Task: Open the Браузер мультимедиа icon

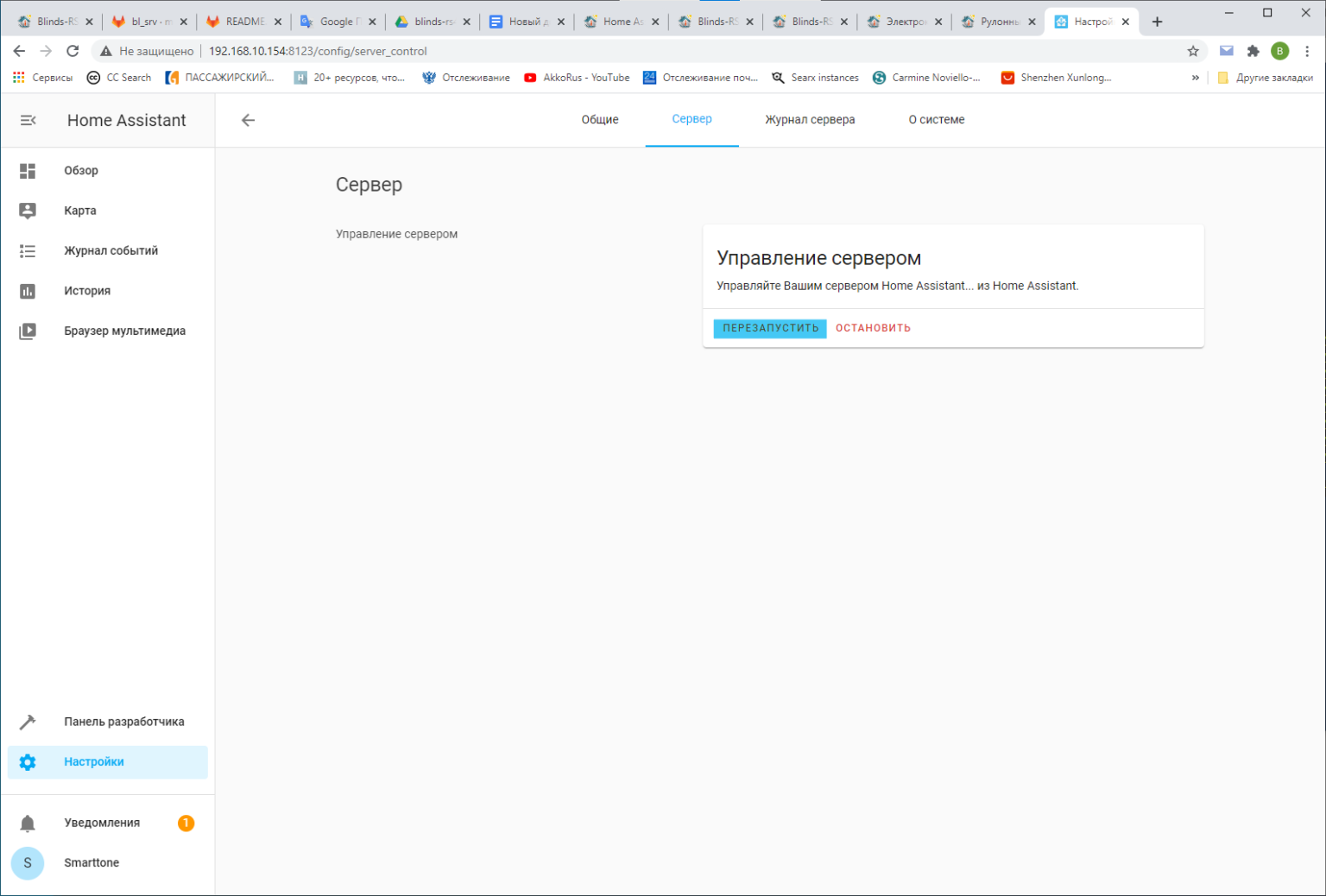Action: click(x=28, y=331)
